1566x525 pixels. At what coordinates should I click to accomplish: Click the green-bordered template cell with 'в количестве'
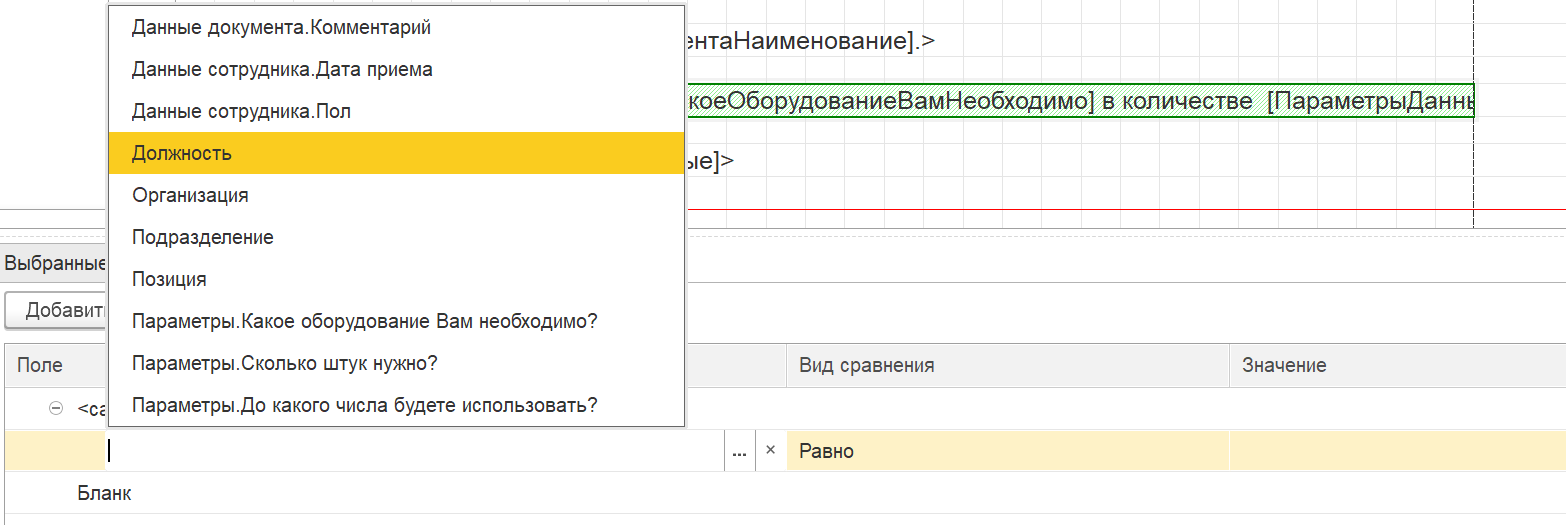pyautogui.click(x=1080, y=102)
